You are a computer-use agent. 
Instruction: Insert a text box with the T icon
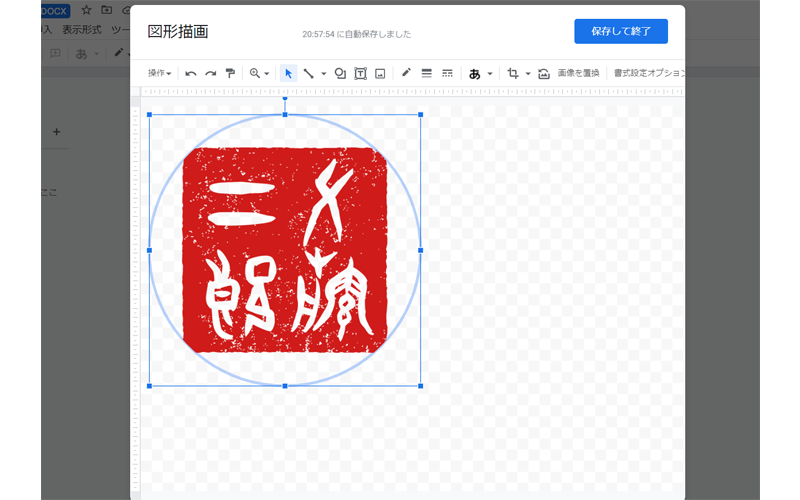[x=360, y=73]
